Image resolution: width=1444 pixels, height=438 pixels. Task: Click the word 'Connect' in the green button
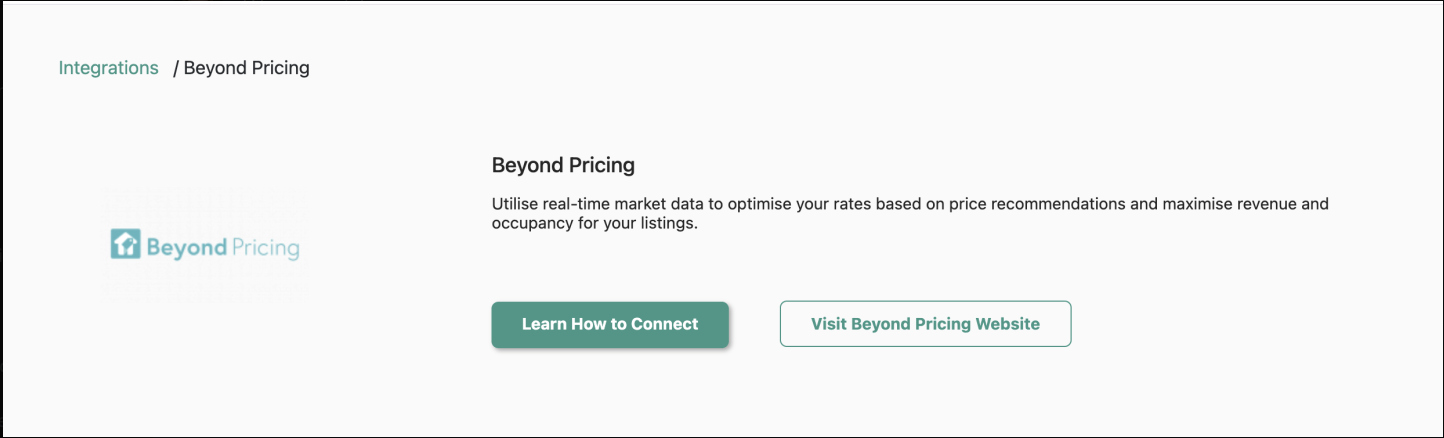[666, 324]
